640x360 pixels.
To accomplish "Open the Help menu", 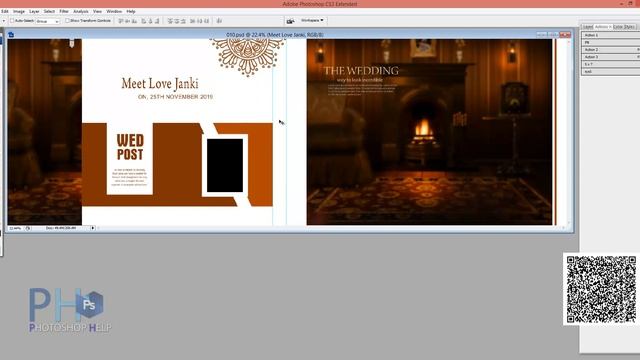I will 131,11.
